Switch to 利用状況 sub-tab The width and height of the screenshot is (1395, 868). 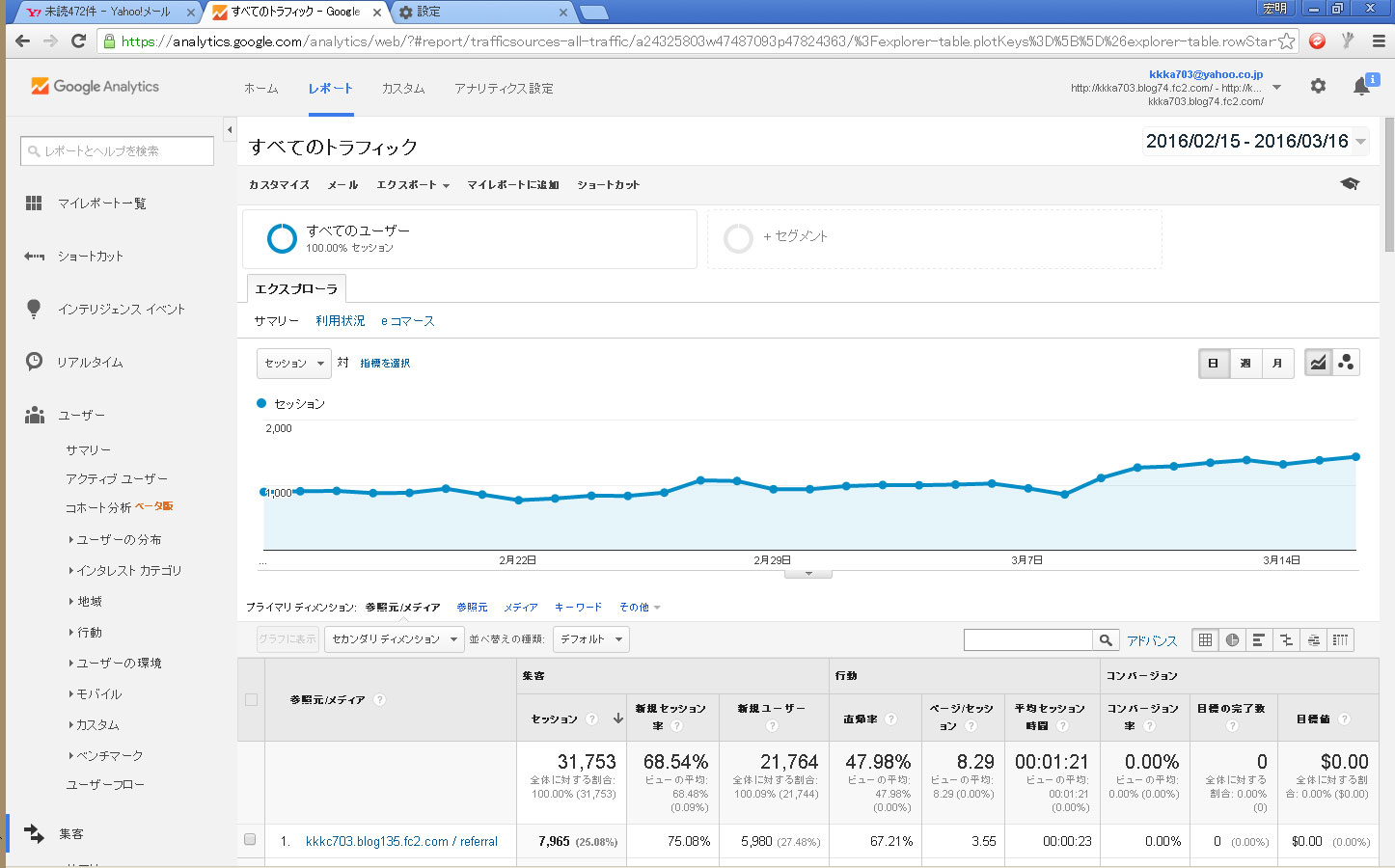(x=340, y=321)
